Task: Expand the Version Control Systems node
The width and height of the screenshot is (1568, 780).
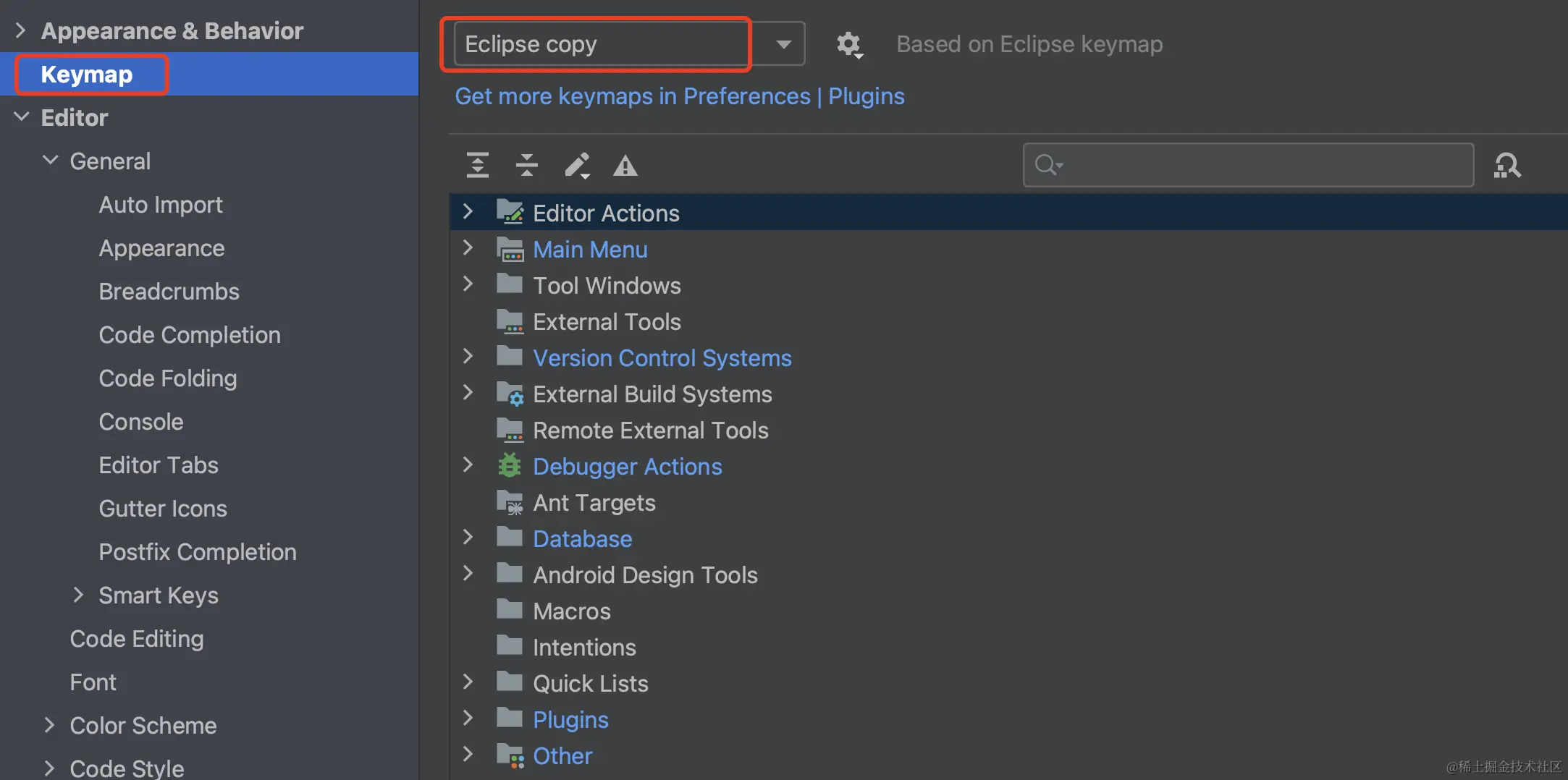Action: pyautogui.click(x=468, y=357)
